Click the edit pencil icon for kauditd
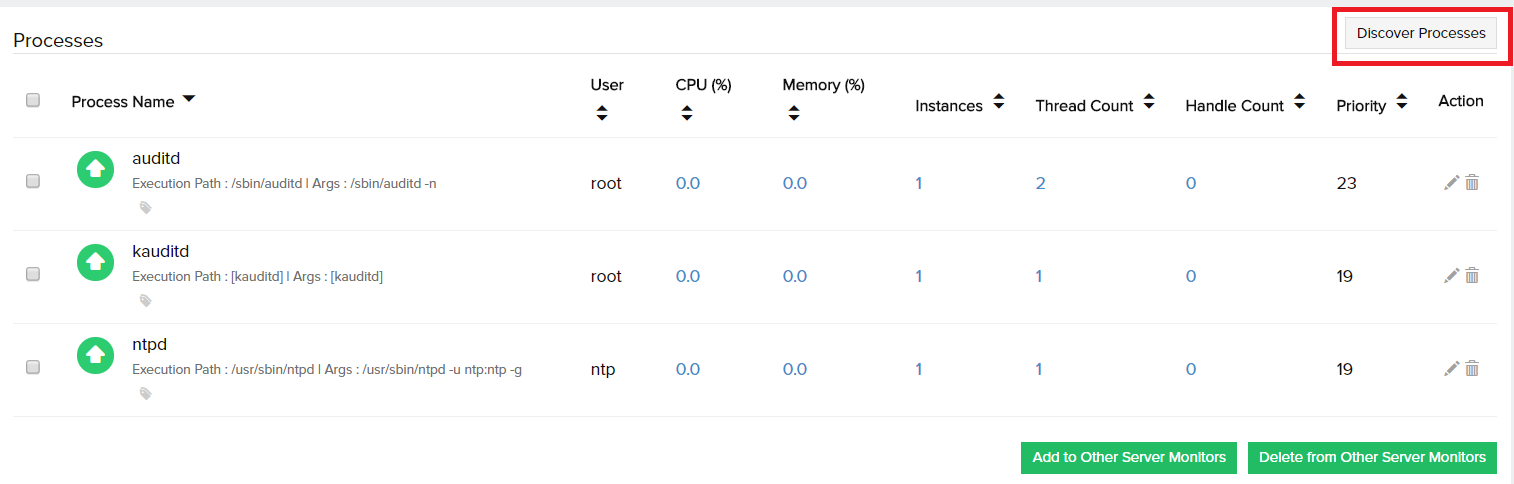 point(1451,276)
